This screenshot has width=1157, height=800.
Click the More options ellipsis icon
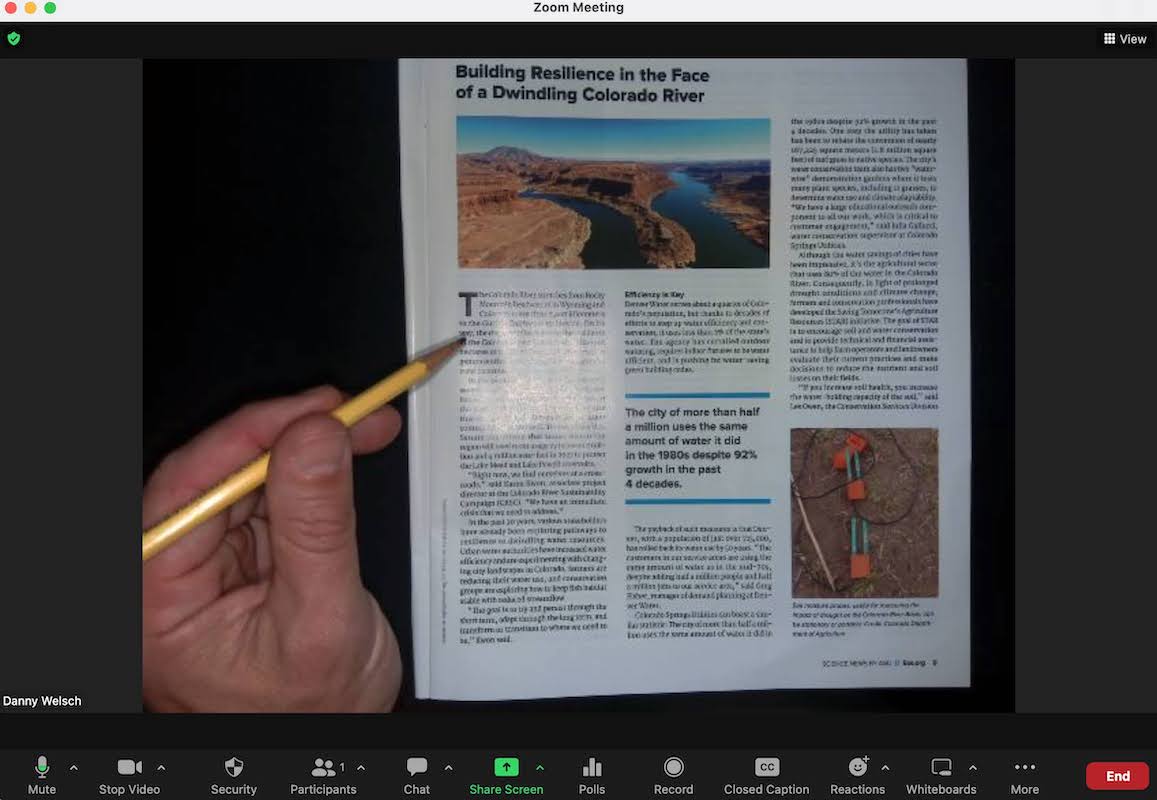1024,767
